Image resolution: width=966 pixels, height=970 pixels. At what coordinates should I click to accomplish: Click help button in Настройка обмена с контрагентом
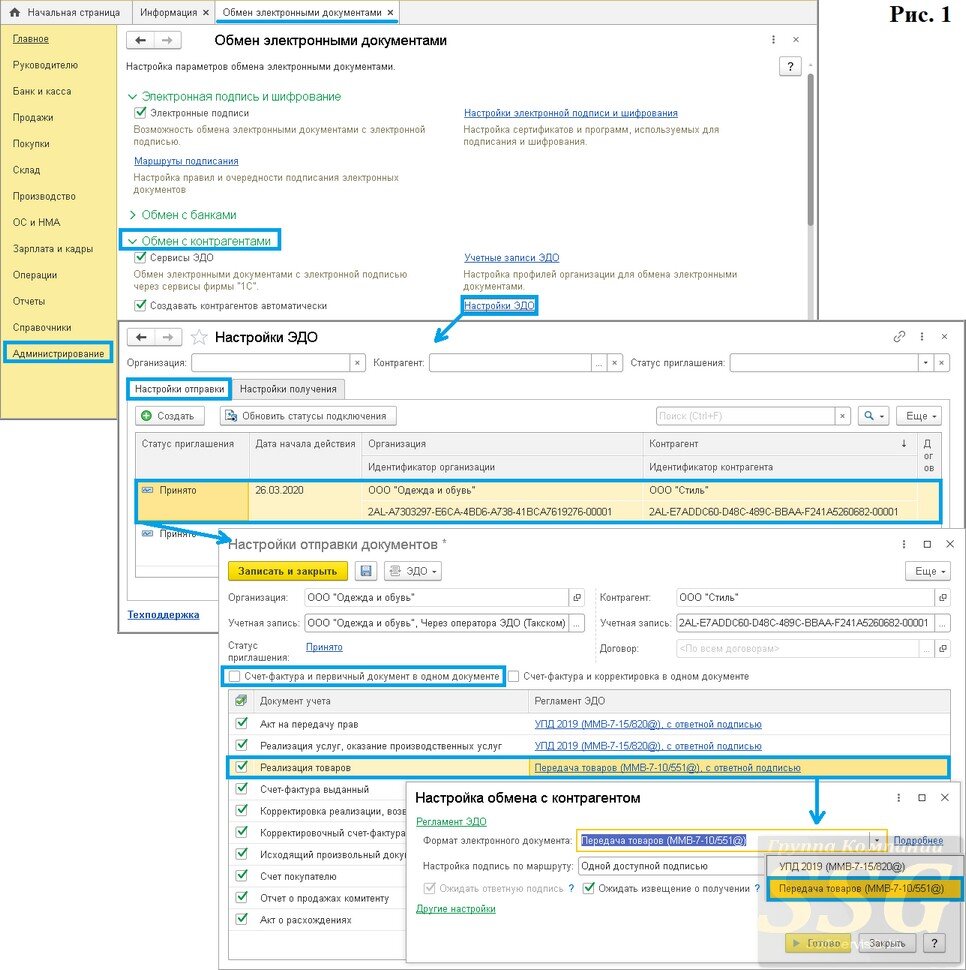pyautogui.click(x=934, y=943)
